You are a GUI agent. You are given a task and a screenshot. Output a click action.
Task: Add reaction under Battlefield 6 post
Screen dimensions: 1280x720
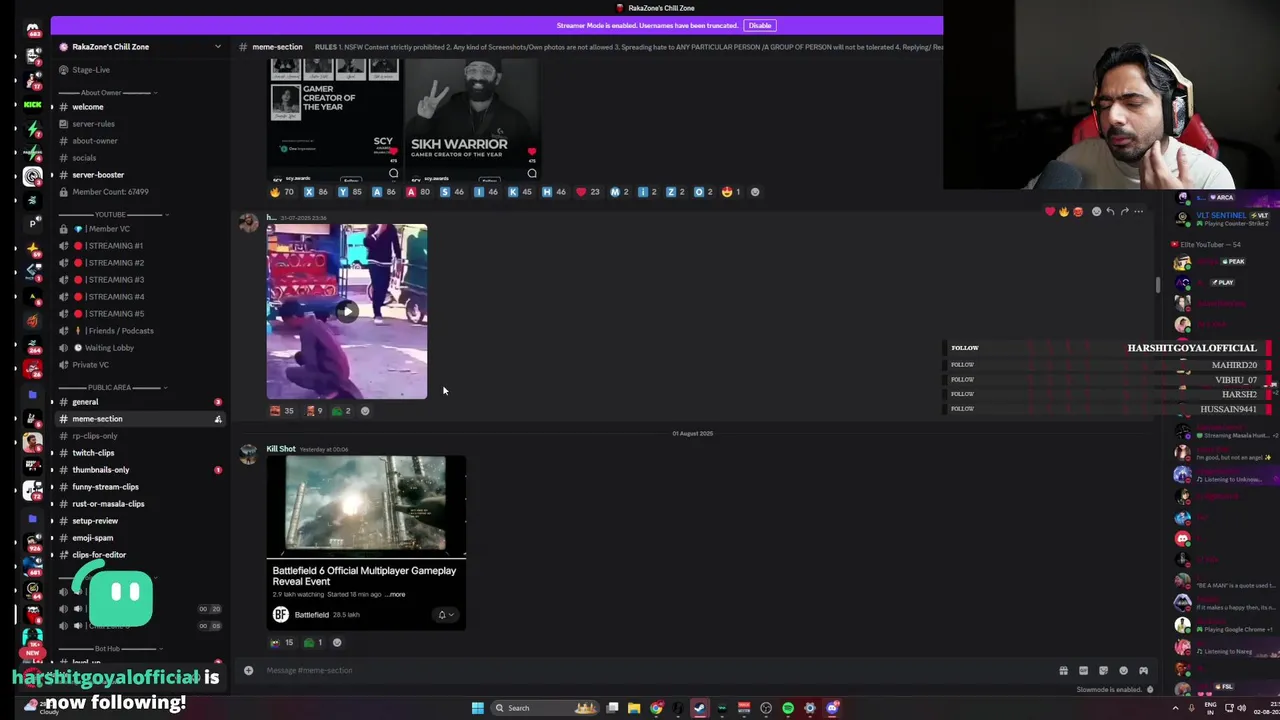pos(337,643)
